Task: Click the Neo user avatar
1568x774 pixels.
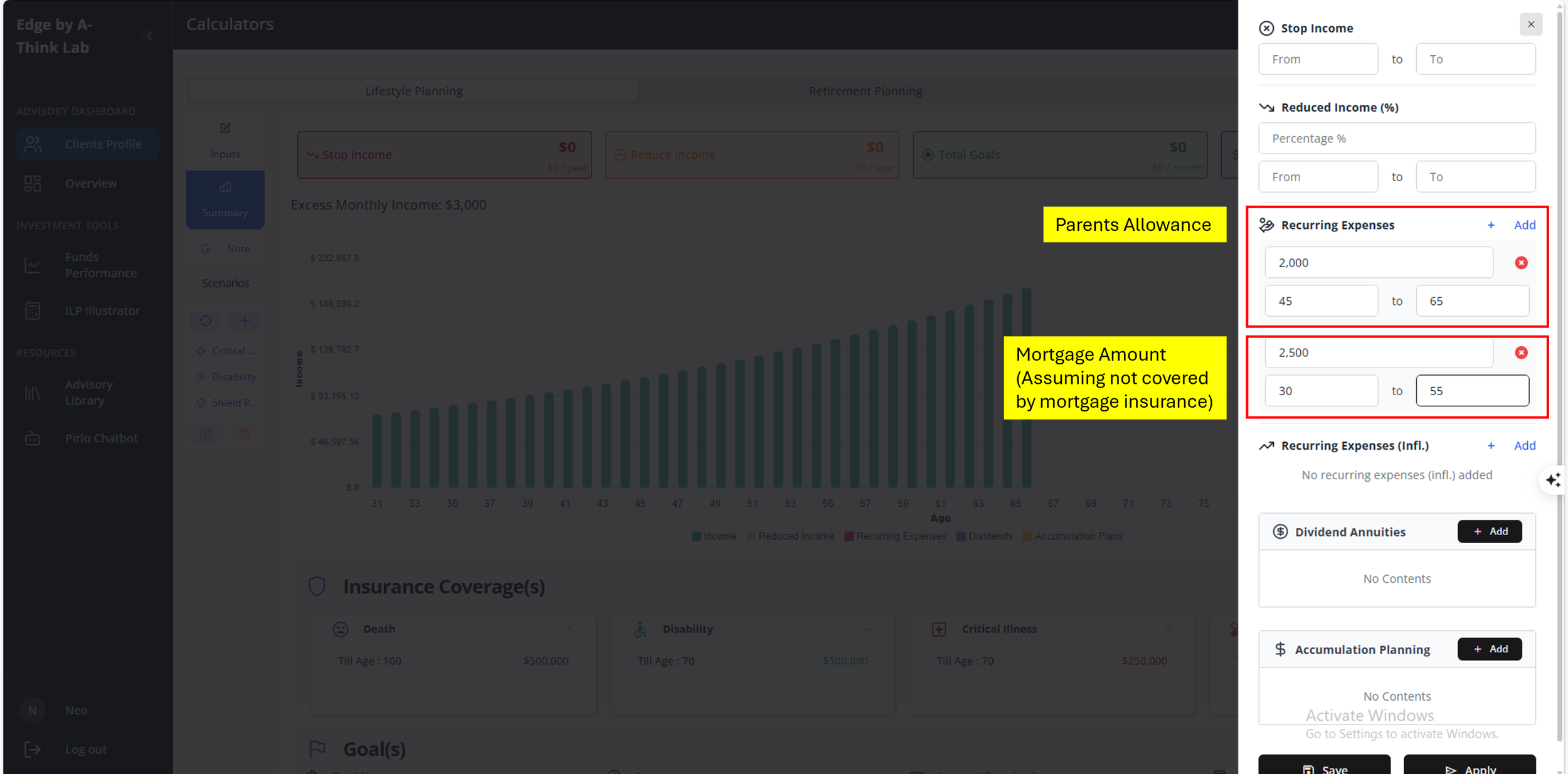Action: click(x=33, y=710)
